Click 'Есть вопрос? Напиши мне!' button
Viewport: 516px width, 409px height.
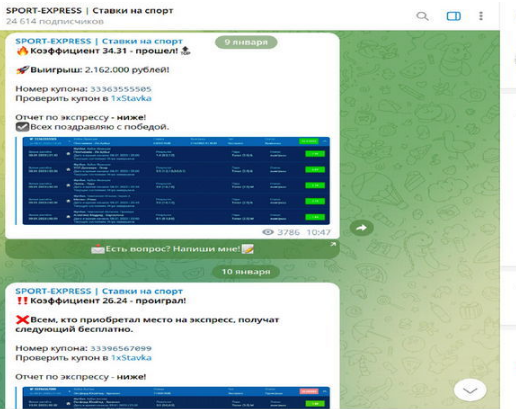pos(172,249)
